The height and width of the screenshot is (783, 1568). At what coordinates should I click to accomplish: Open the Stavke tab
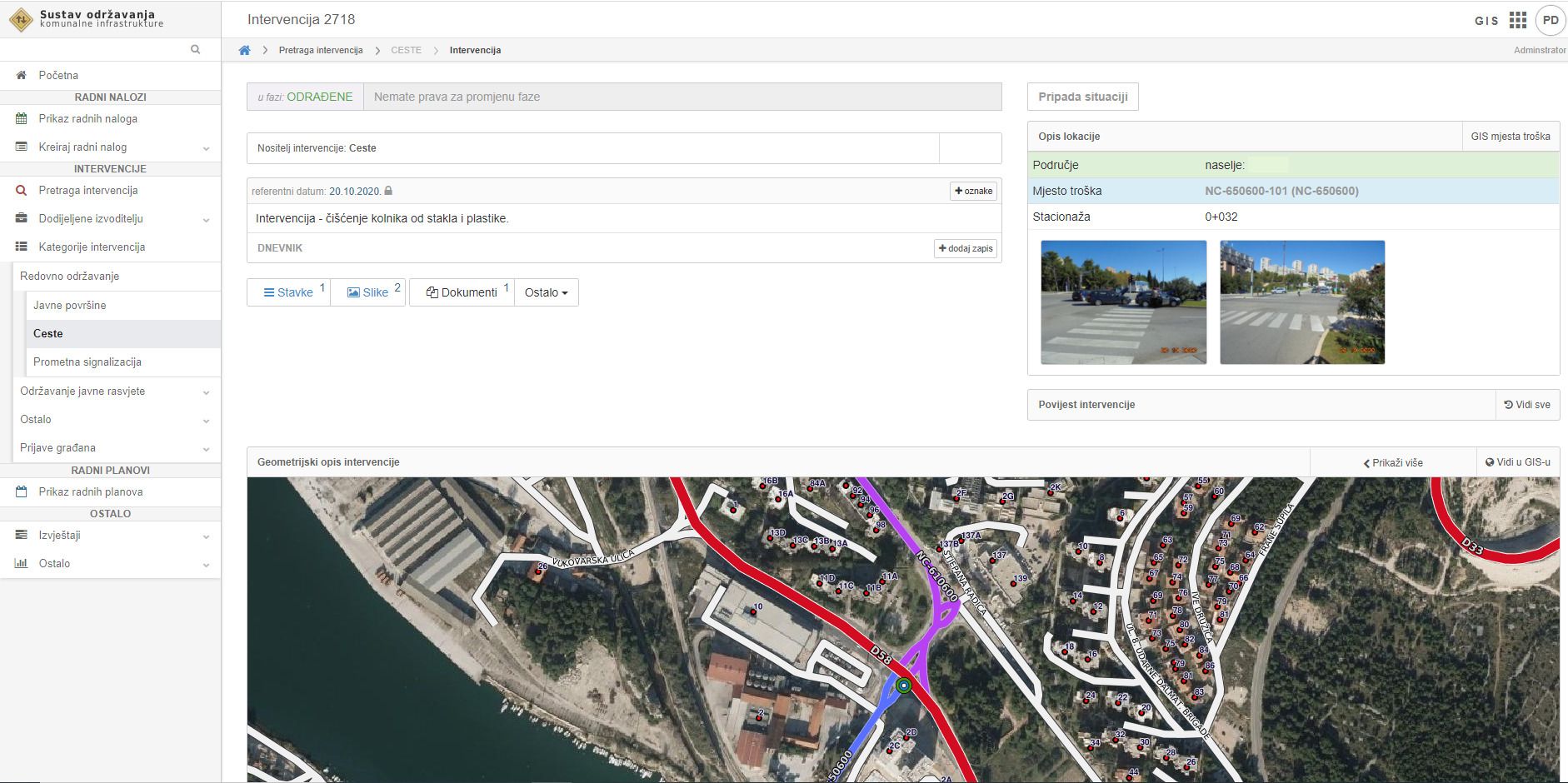[x=288, y=292]
